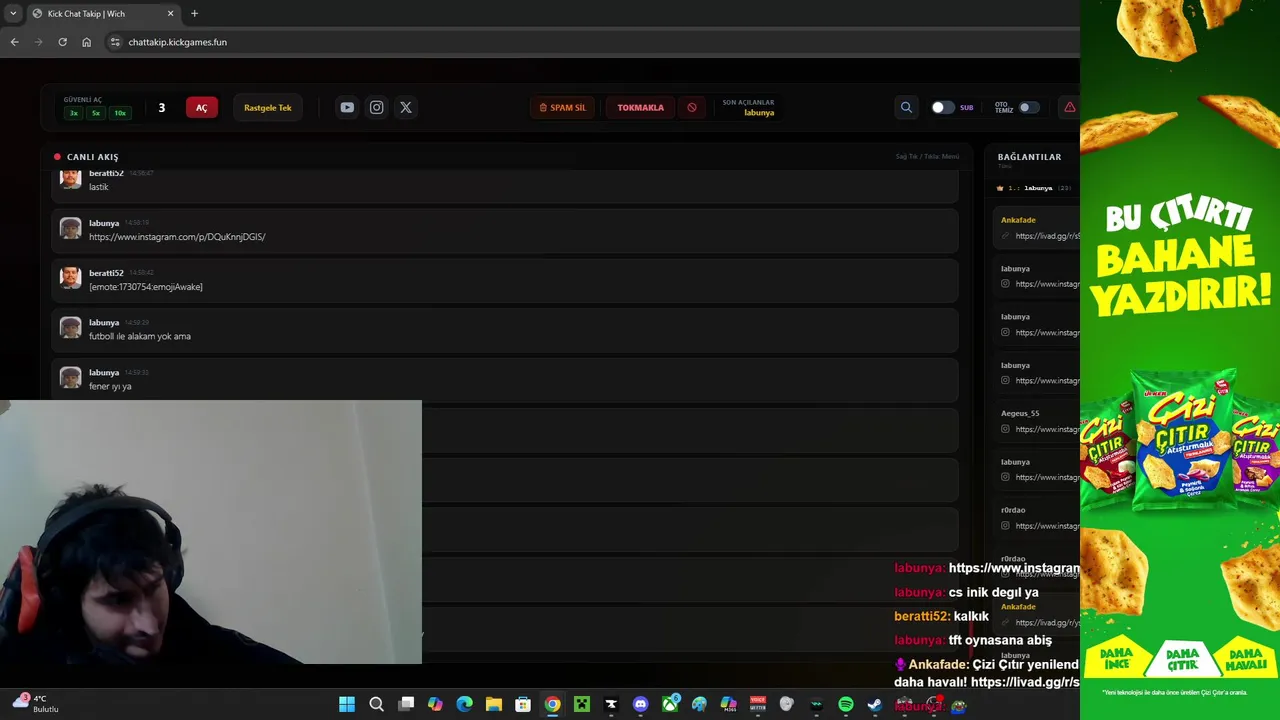Switch to Google Chrome in taskbar
This screenshot has height=720, width=1280.
click(x=552, y=704)
